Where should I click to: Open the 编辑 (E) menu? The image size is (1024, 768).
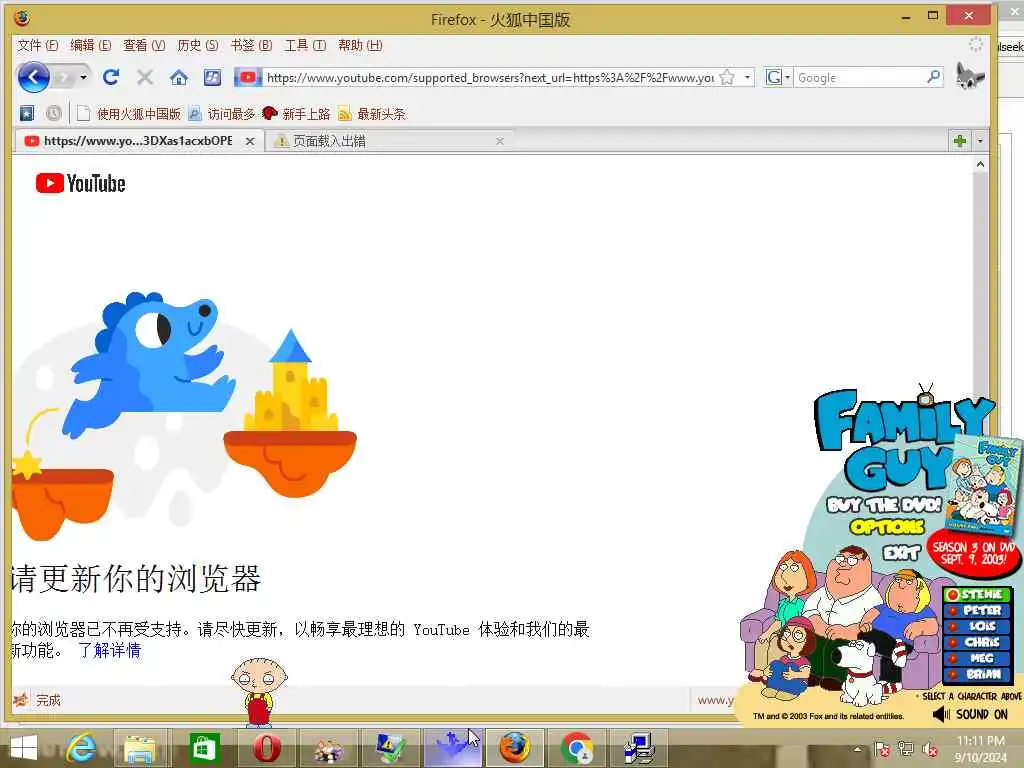[90, 45]
